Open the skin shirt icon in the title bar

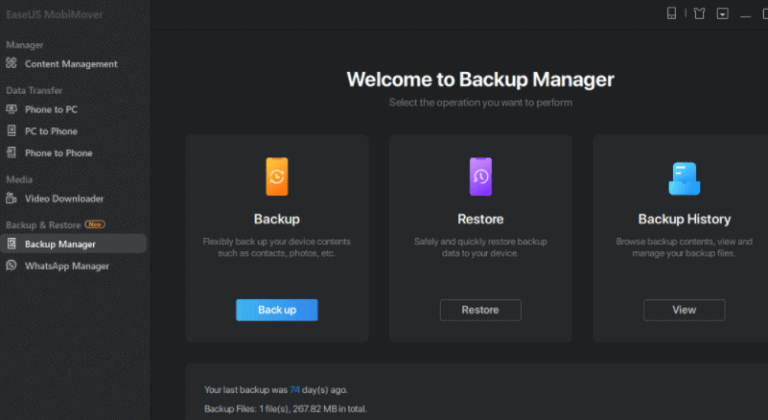pyautogui.click(x=699, y=13)
